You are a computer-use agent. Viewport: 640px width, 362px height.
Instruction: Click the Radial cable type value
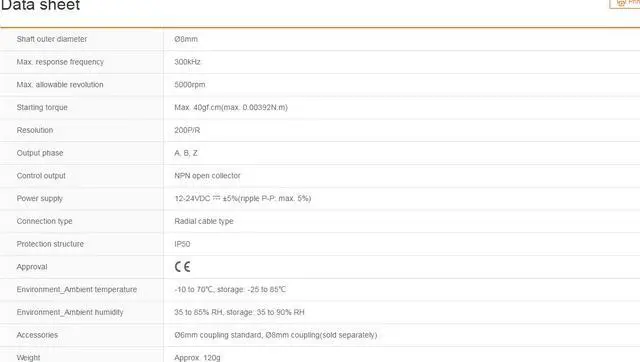(204, 221)
